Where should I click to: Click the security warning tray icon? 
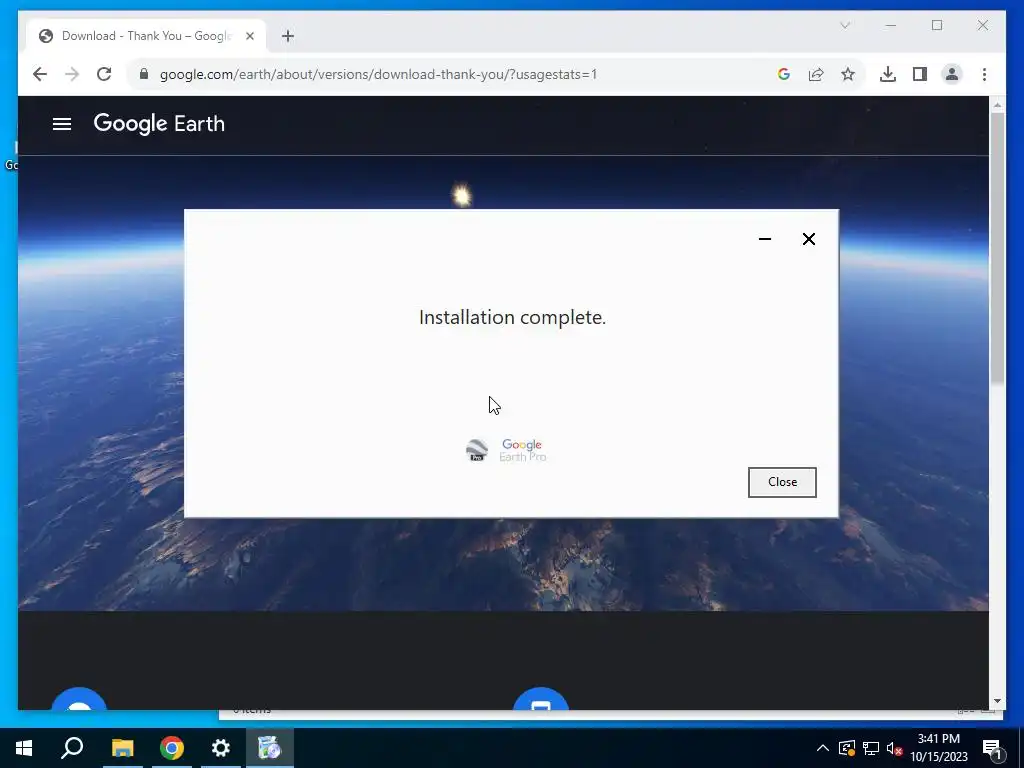[847, 748]
